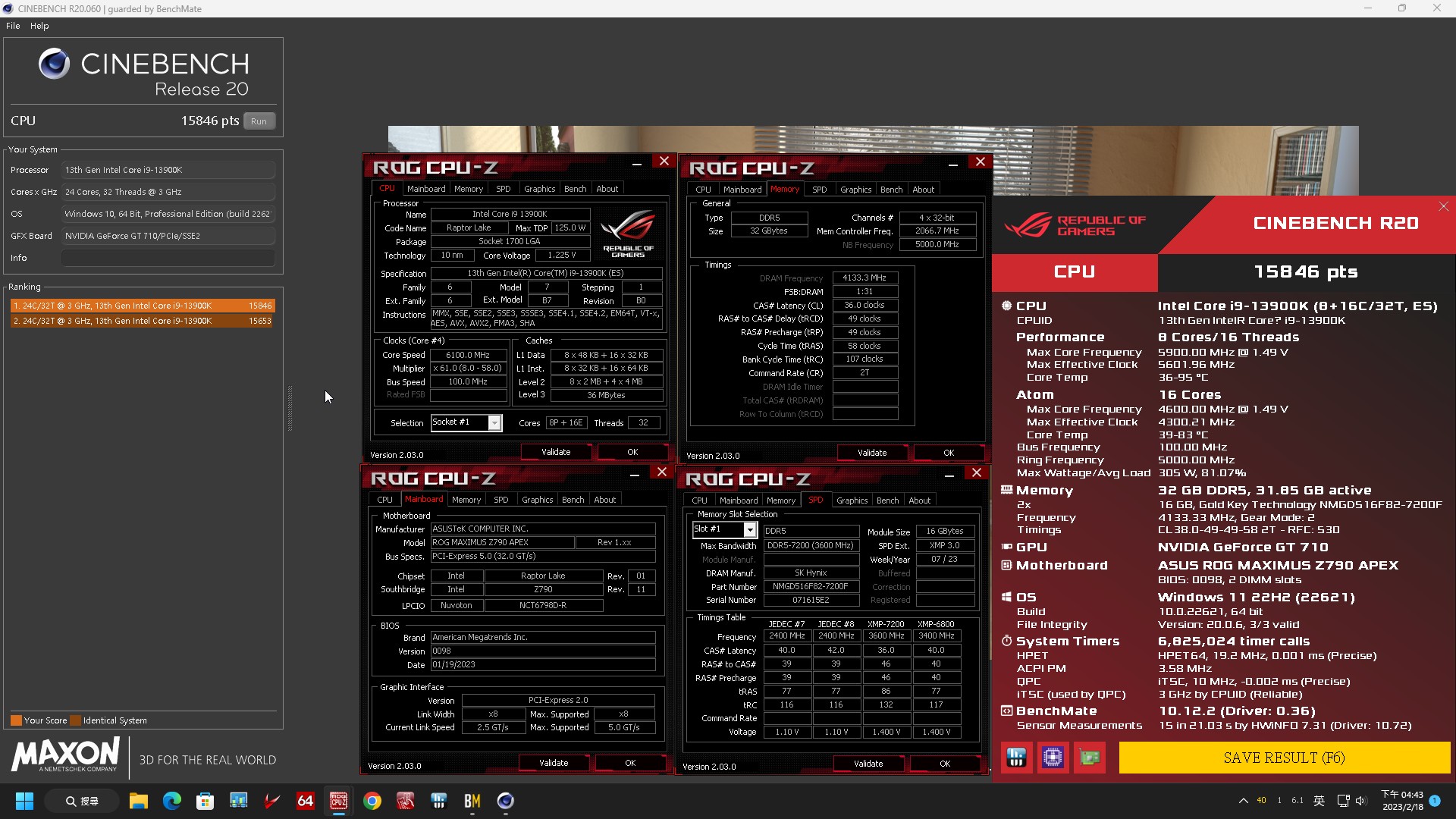
Task: Open the AIDA64 taskbar icon
Action: pyautogui.click(x=305, y=801)
